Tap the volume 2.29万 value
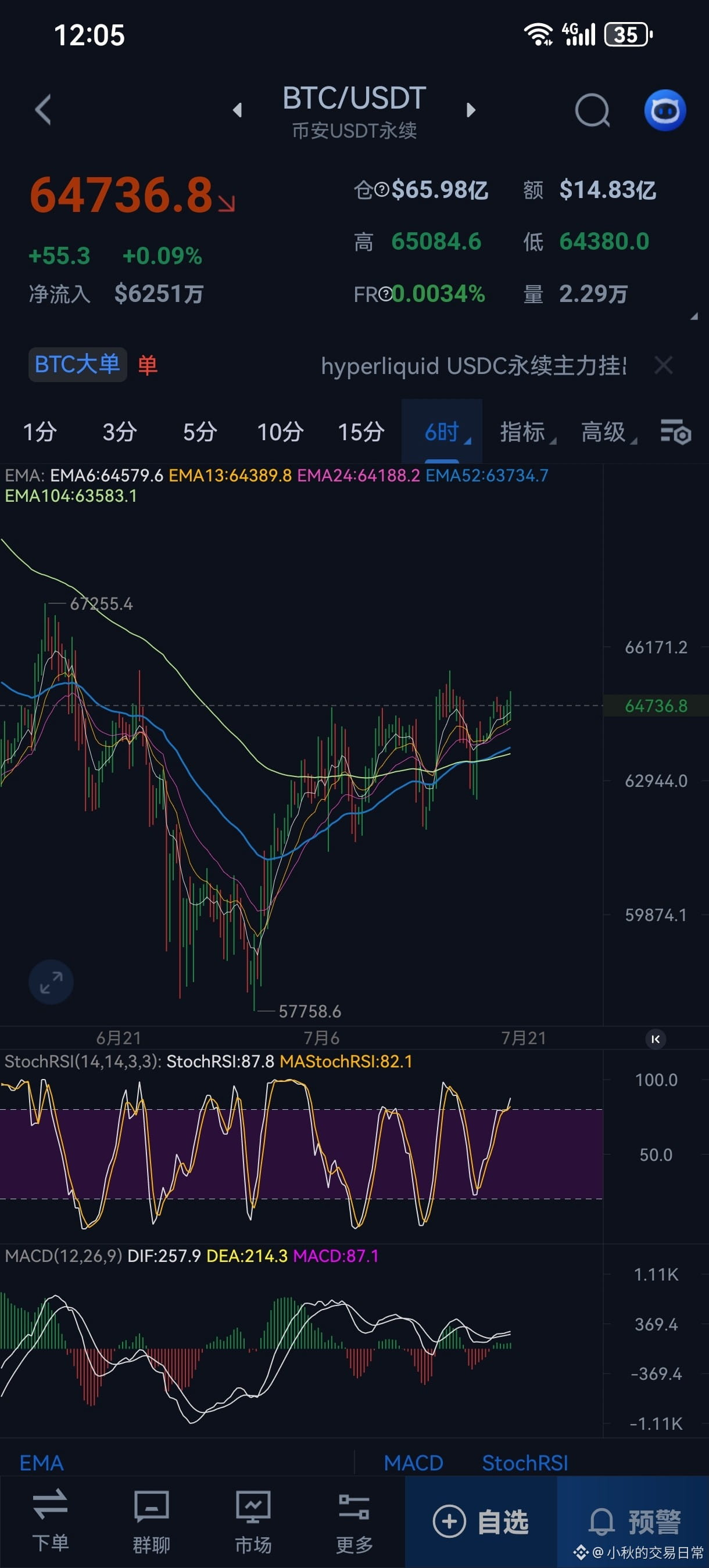Viewport: 709px width, 1568px height. coord(593,294)
